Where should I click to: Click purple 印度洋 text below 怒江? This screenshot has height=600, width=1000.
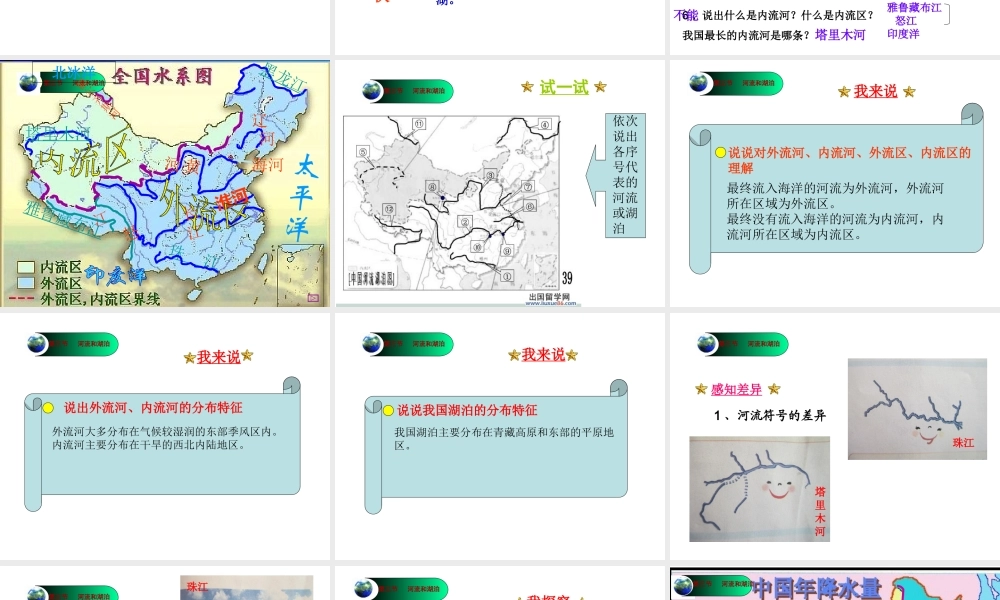pos(903,34)
